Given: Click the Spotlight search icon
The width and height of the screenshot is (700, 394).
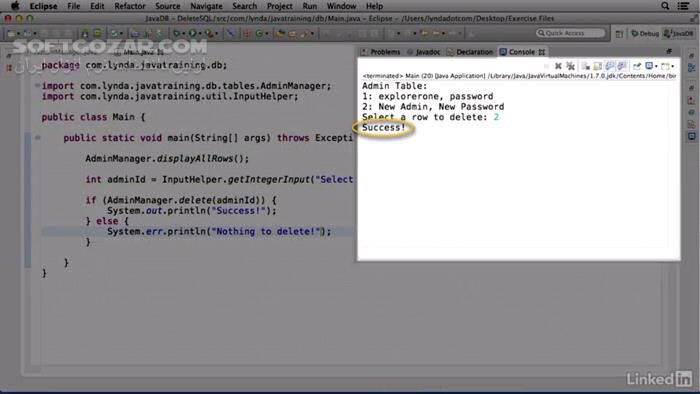Looking at the screenshot, I should [665, 6].
